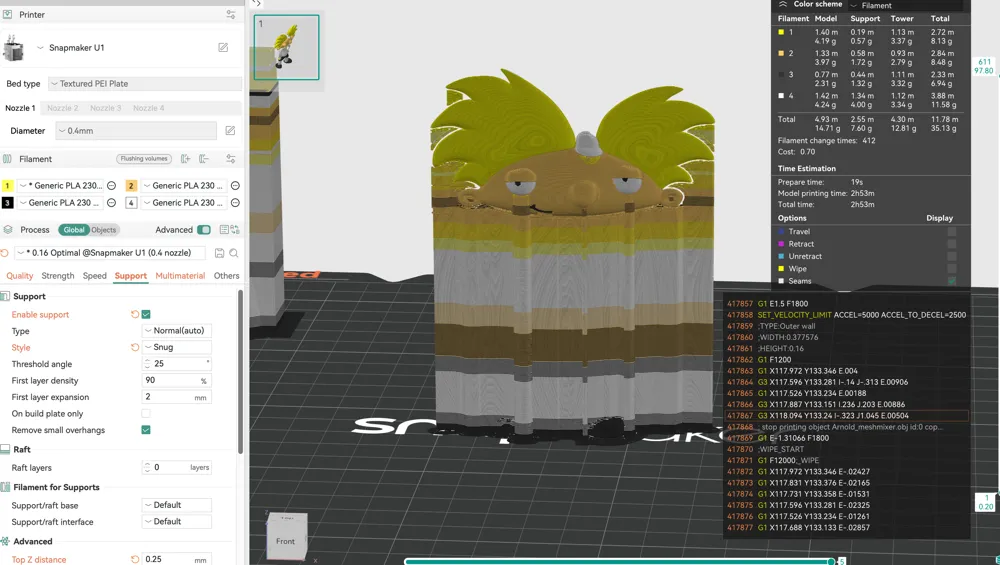The width and height of the screenshot is (1000, 565).
Task: Click the Front view cube
Action: coord(286,541)
